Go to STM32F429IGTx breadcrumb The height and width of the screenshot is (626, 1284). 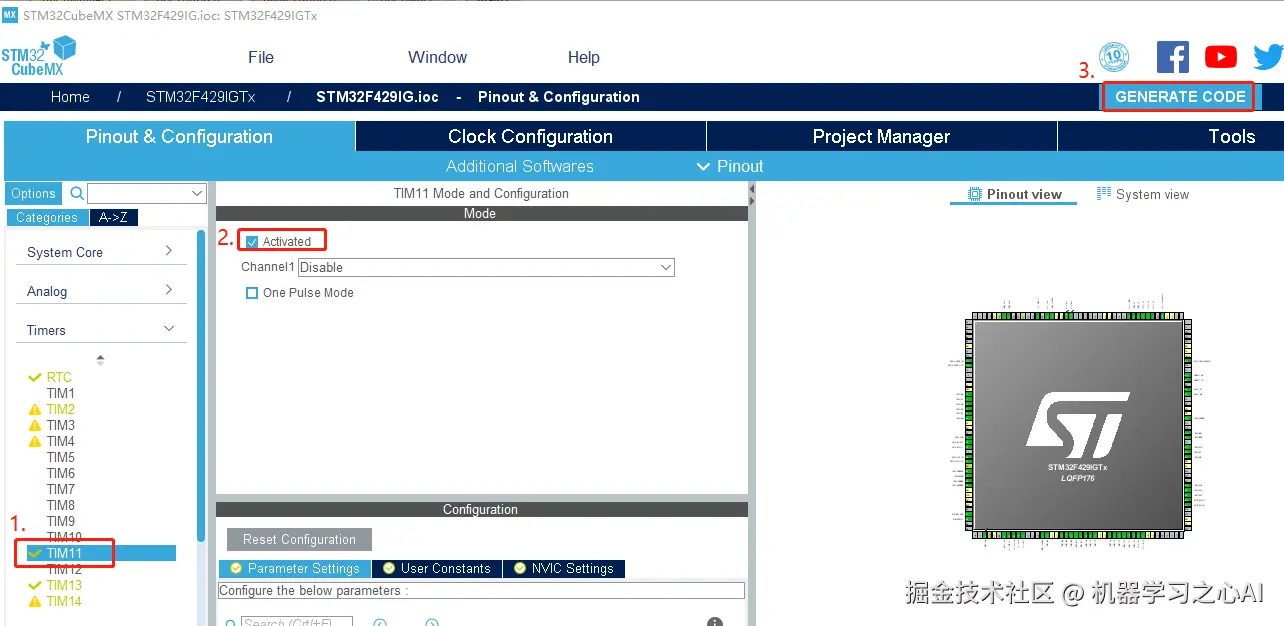(201, 97)
